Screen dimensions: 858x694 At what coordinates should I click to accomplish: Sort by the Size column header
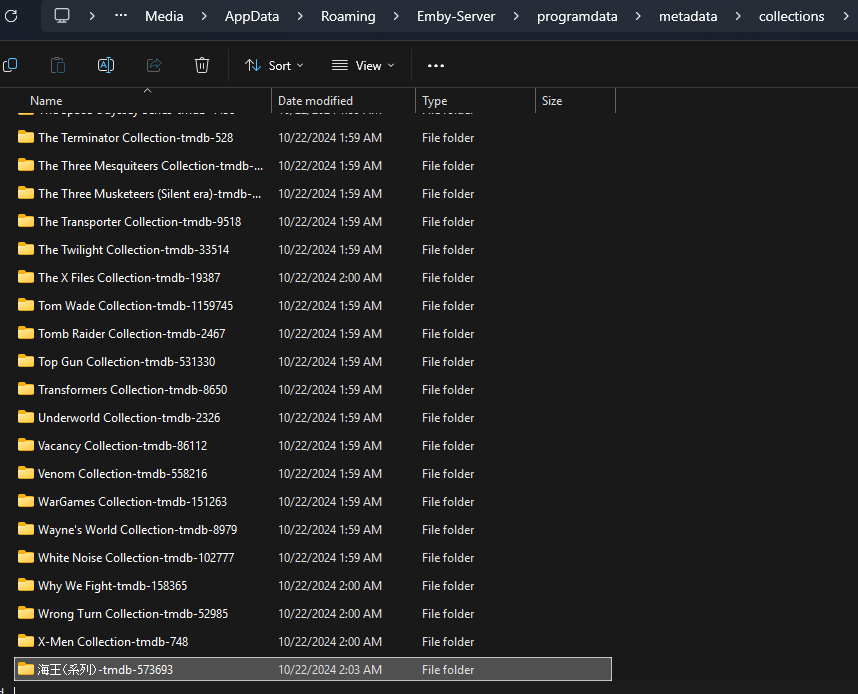pyautogui.click(x=552, y=101)
